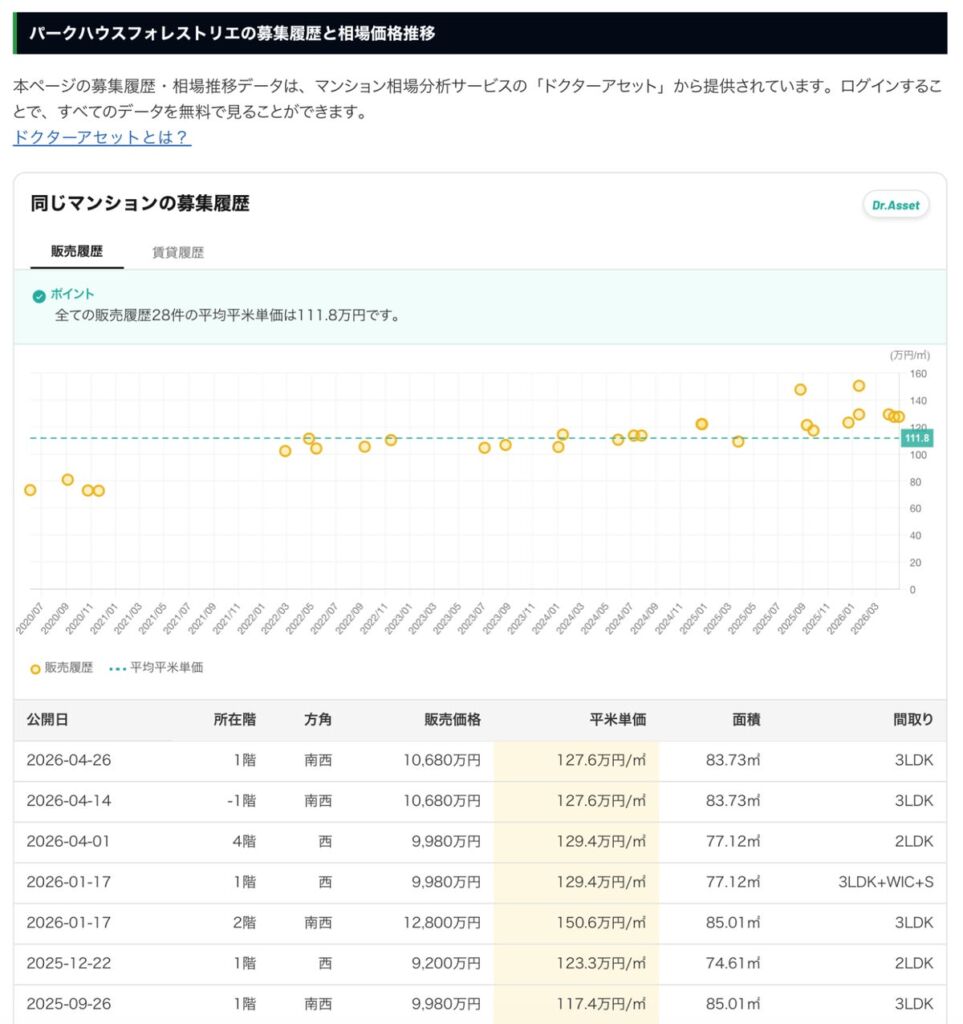
Task: Click the -1階 floor cell
Action: pyautogui.click(x=241, y=801)
